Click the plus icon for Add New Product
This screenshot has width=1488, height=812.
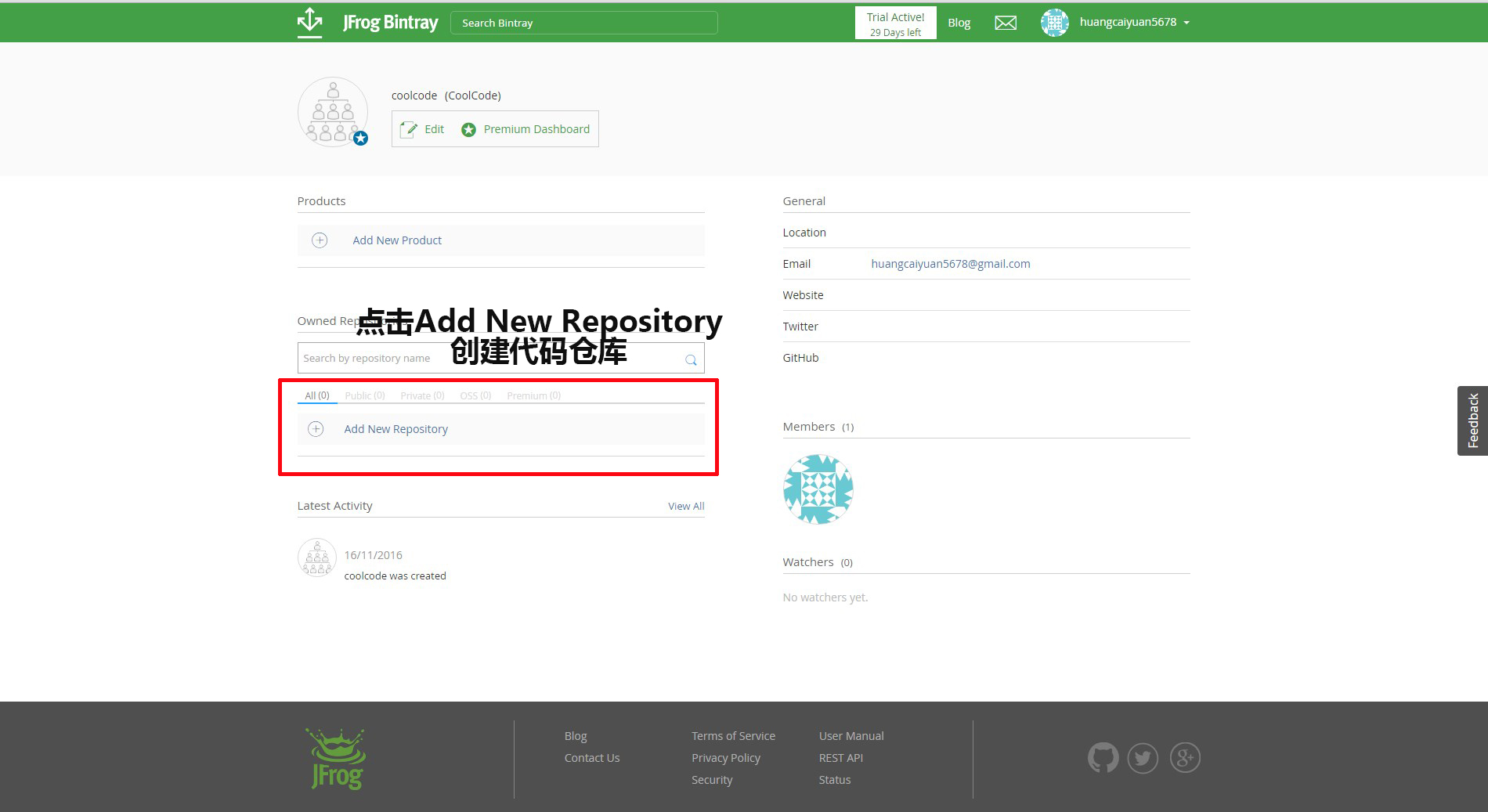click(320, 240)
